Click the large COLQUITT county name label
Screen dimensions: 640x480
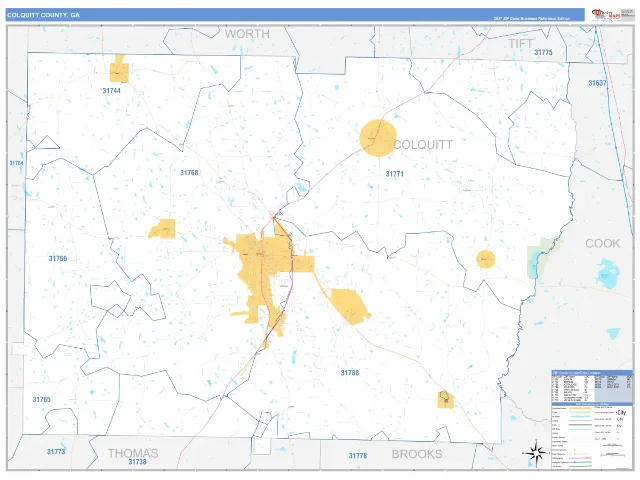[x=423, y=144]
